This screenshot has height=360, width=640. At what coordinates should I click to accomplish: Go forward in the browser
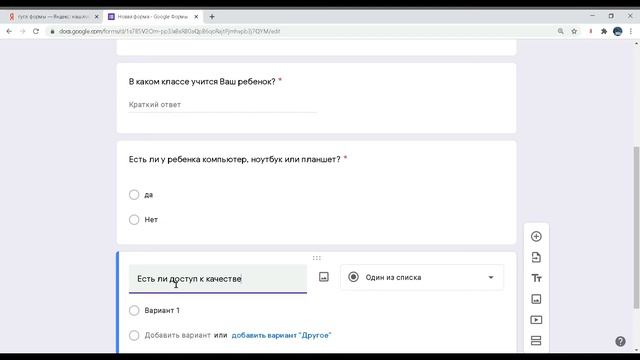(22, 31)
